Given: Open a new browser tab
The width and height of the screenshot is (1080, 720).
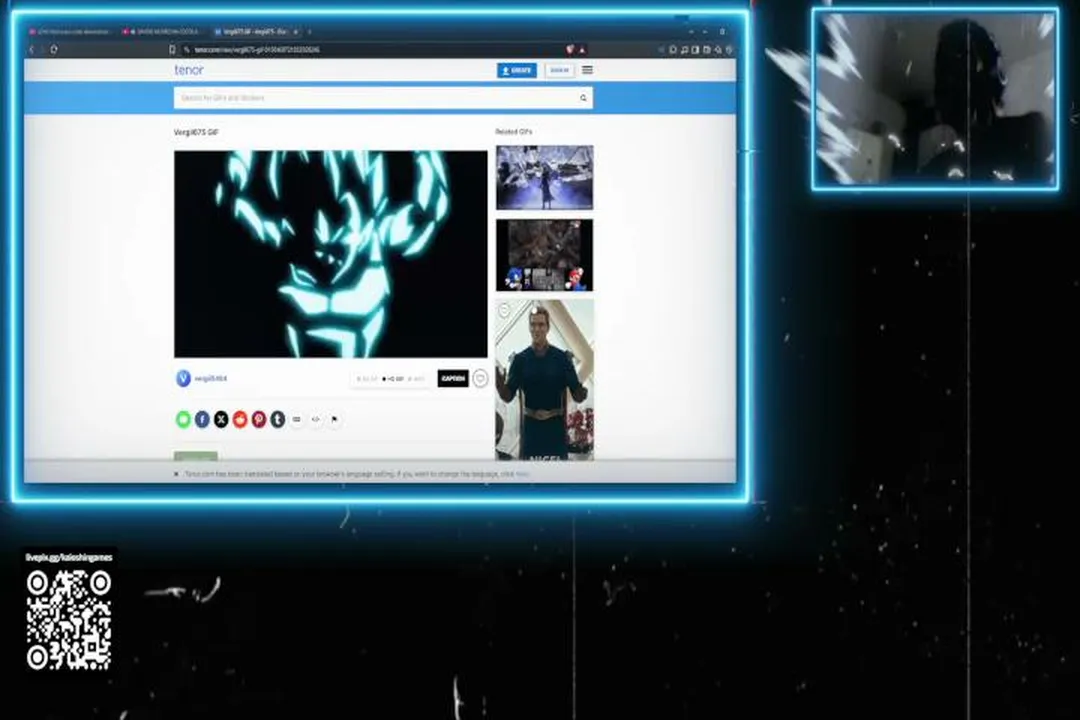Looking at the screenshot, I should coord(309,32).
